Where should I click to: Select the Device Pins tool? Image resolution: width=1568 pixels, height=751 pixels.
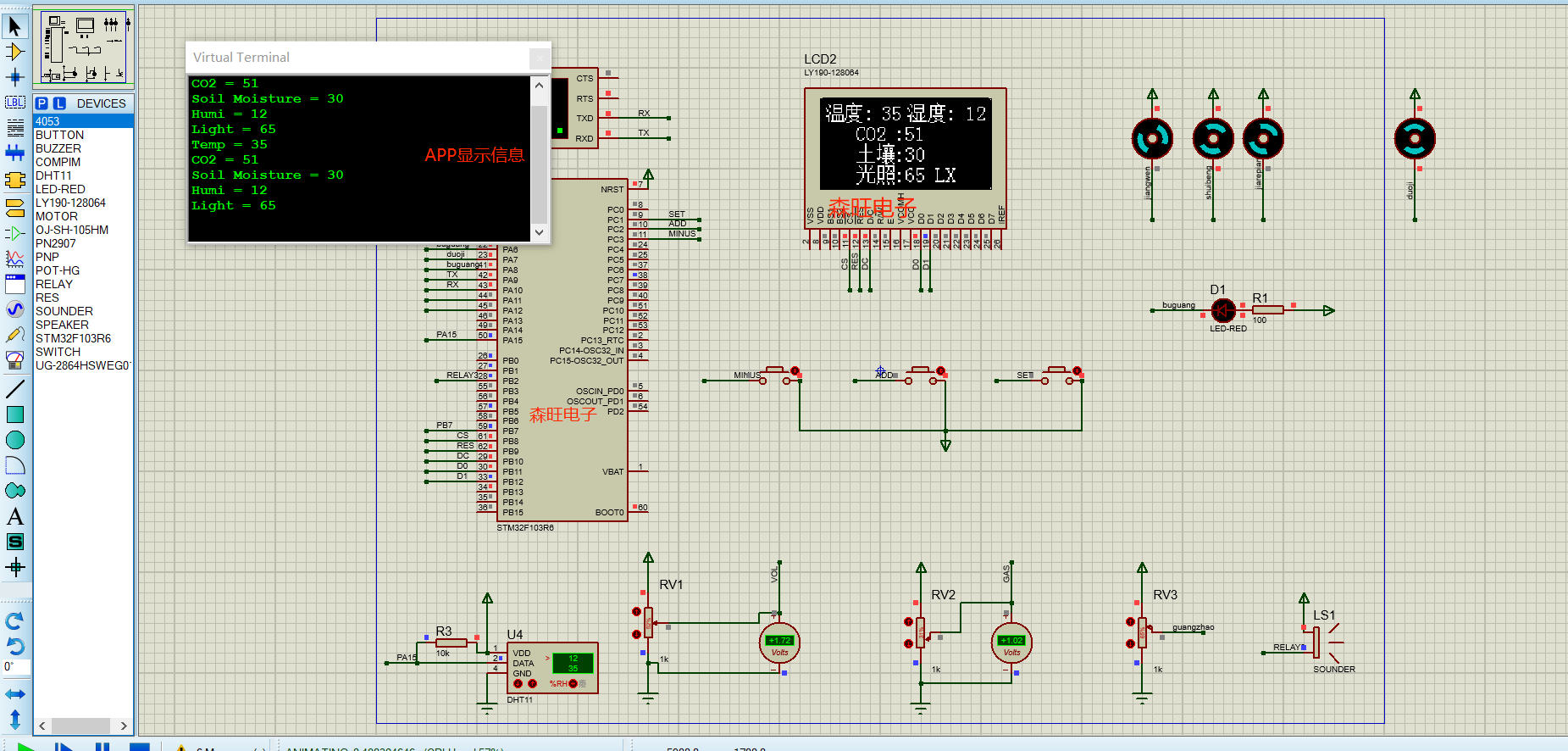tap(14, 232)
